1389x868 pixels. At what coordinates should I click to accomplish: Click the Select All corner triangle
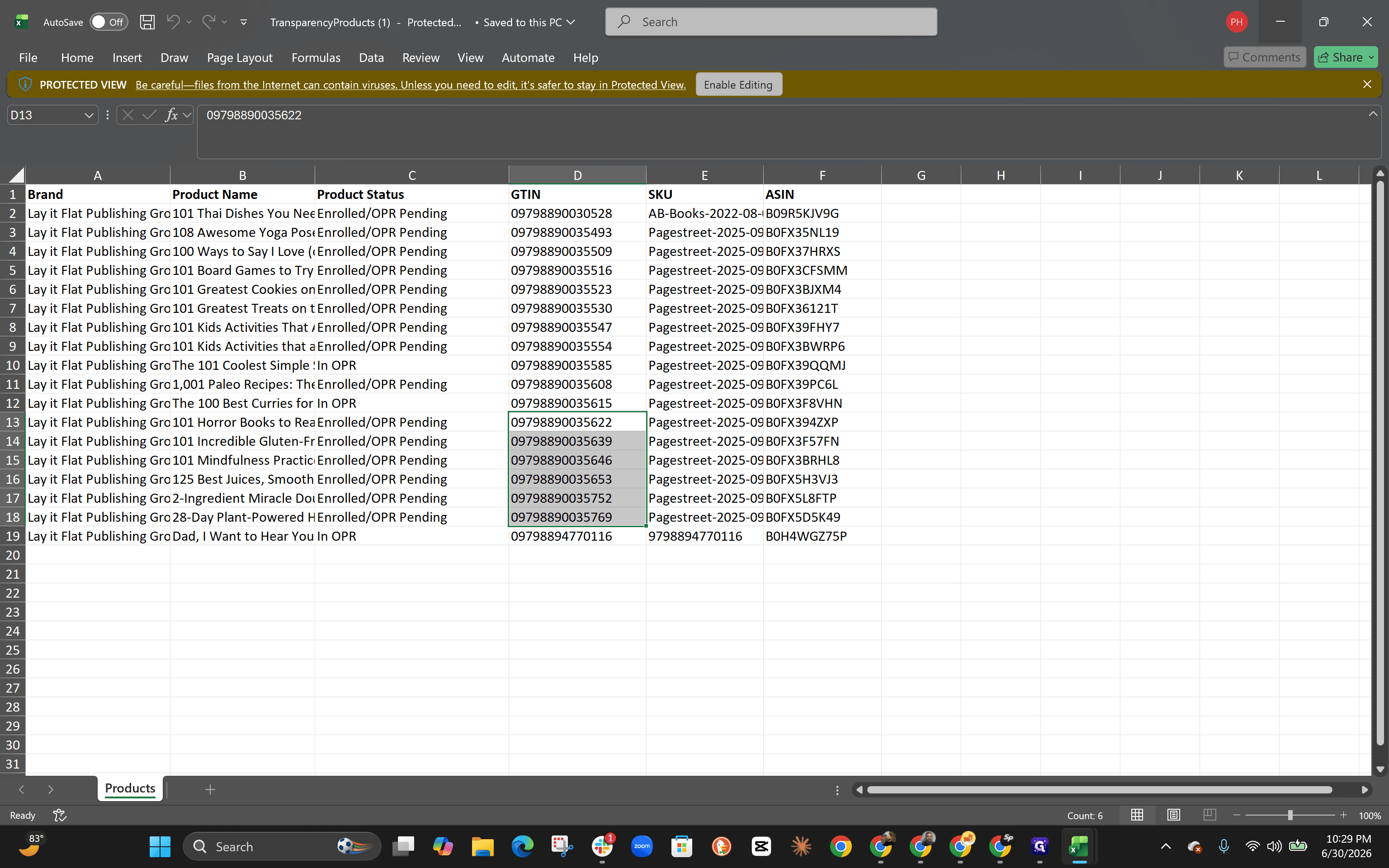pyautogui.click(x=16, y=175)
